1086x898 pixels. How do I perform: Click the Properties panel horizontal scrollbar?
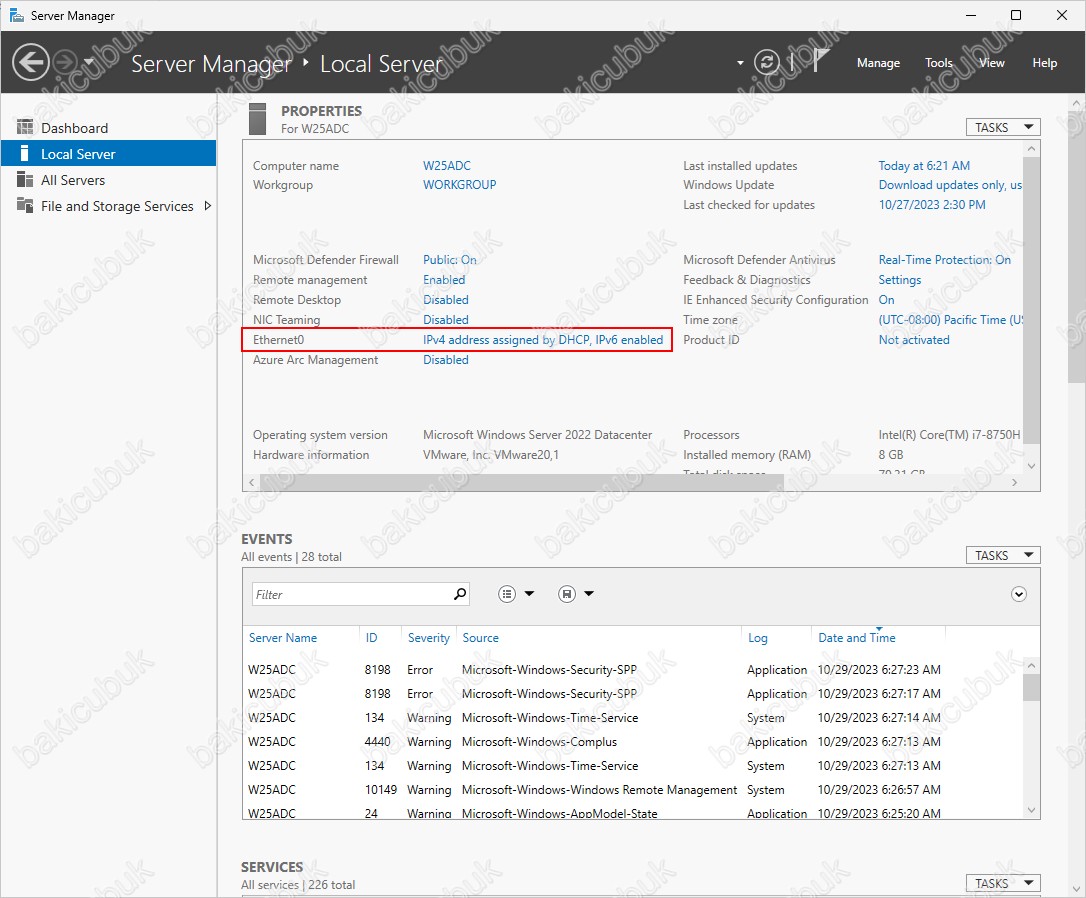coord(522,482)
